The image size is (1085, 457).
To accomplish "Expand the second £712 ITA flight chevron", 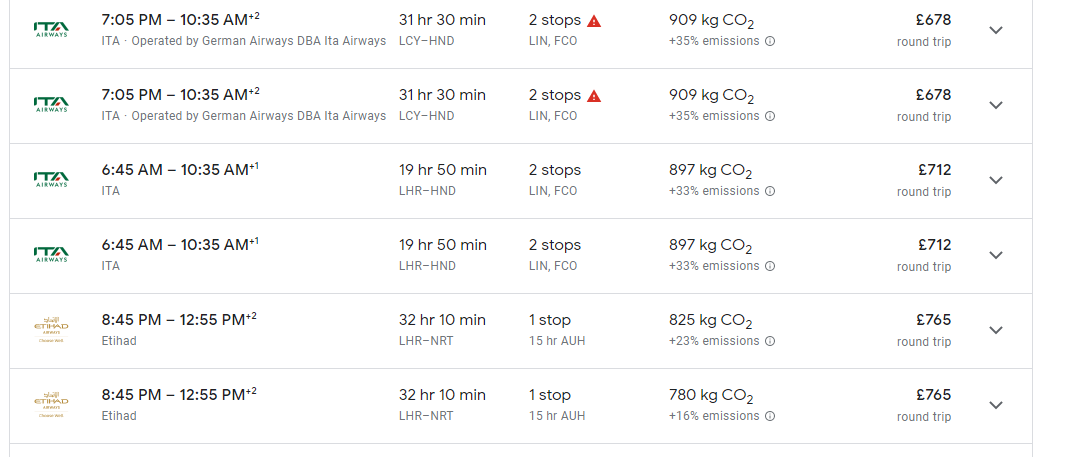I will [996, 255].
